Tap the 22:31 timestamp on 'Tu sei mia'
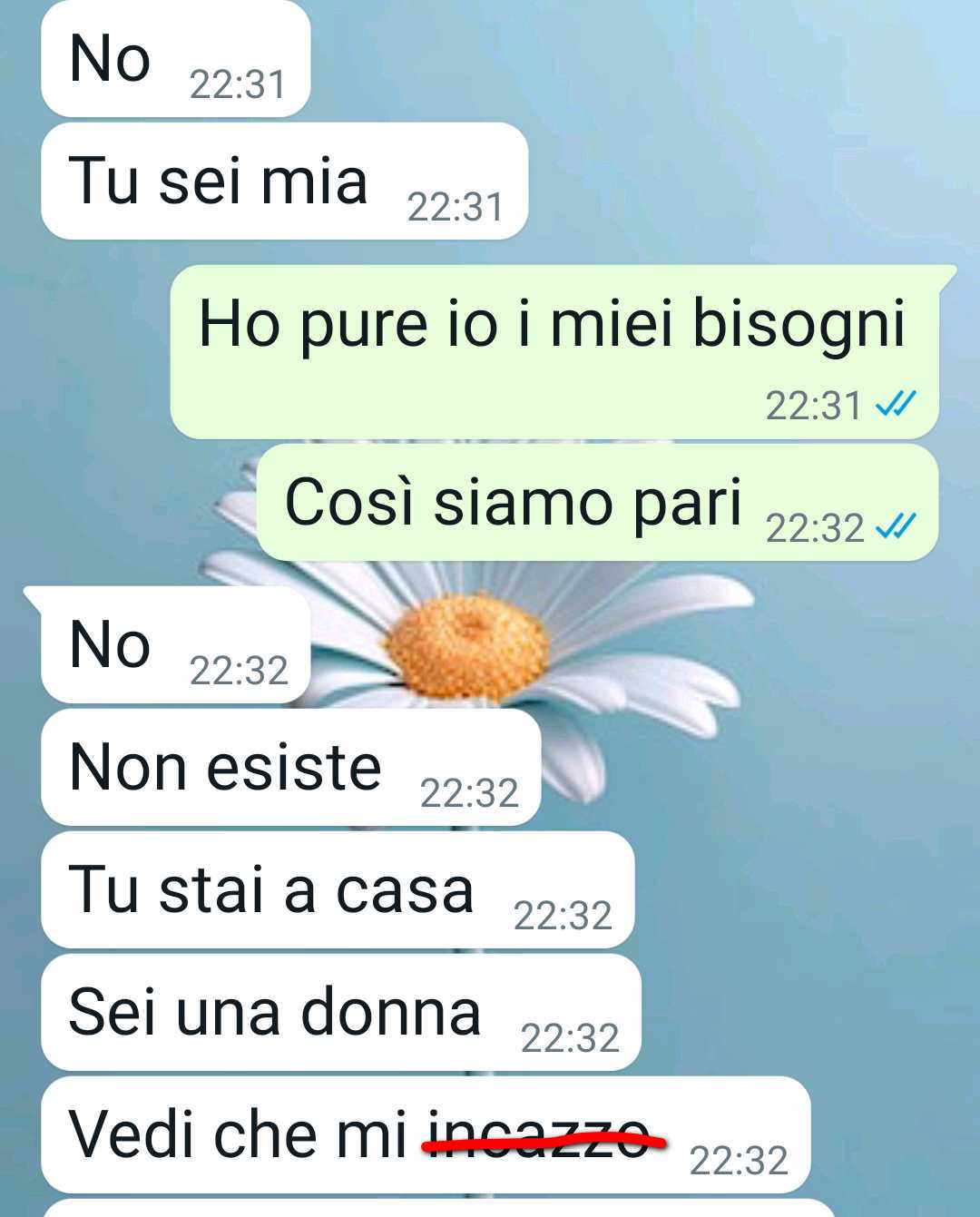Viewport: 980px width, 1217px height. click(456, 207)
